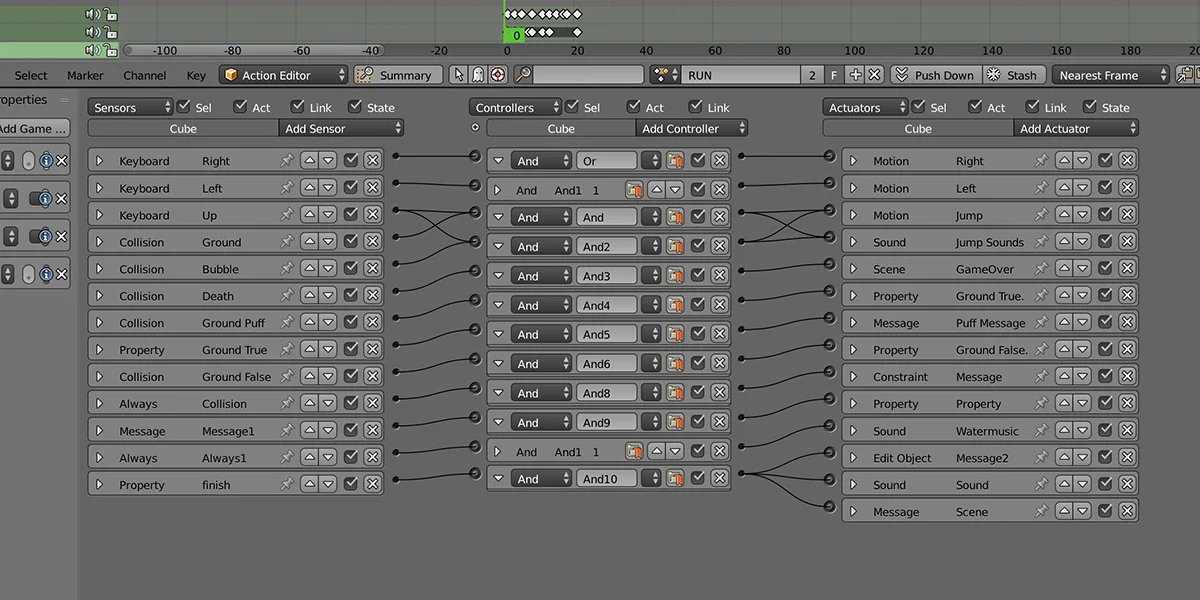Open the Channel menu
This screenshot has width=1200, height=600.
point(145,75)
